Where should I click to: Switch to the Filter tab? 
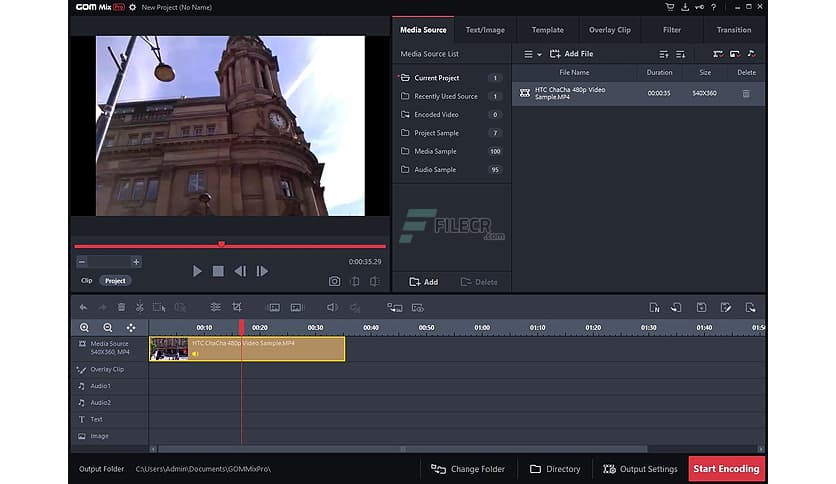coord(672,30)
